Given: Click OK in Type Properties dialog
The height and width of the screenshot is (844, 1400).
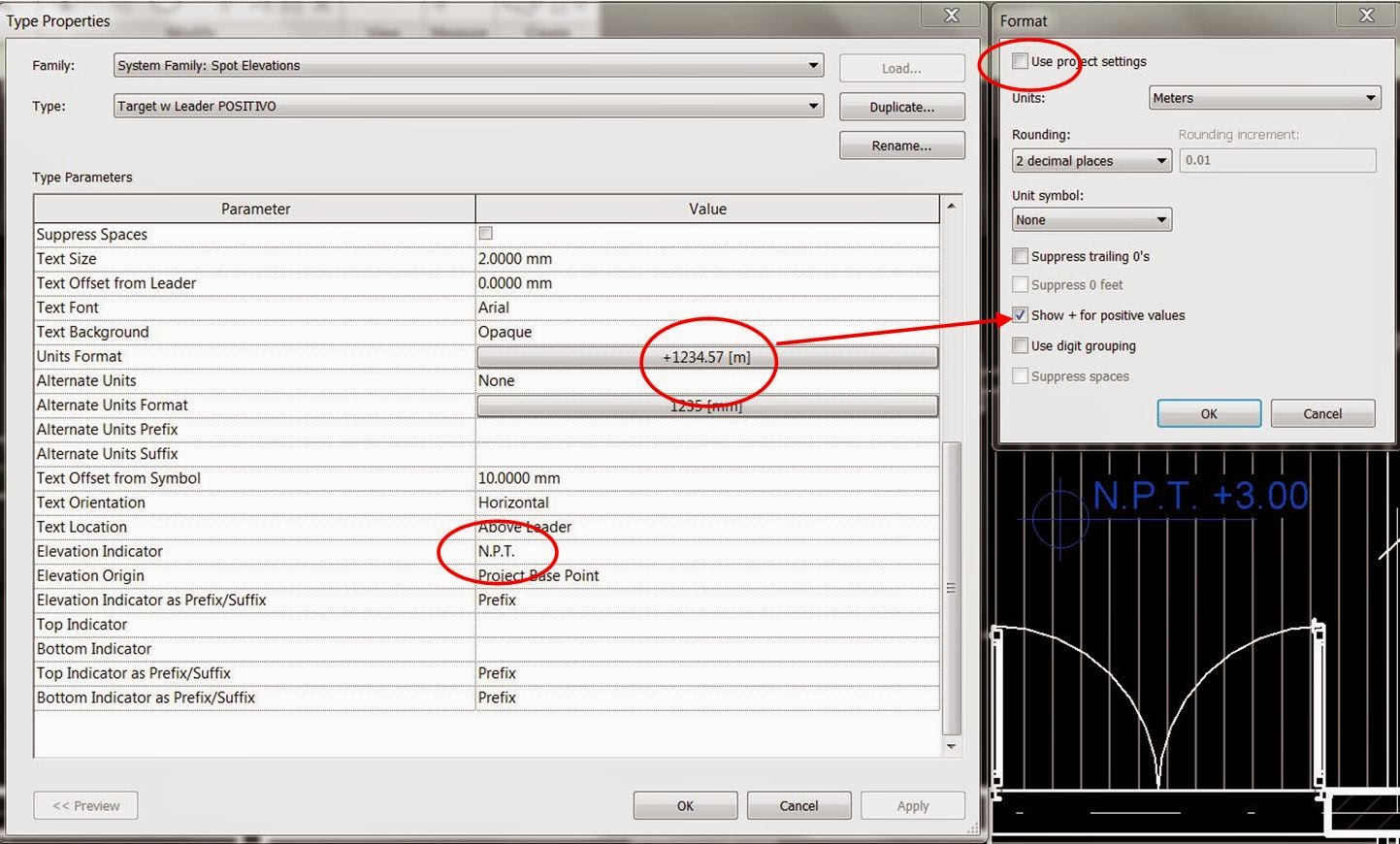Looking at the screenshot, I should click(x=685, y=805).
